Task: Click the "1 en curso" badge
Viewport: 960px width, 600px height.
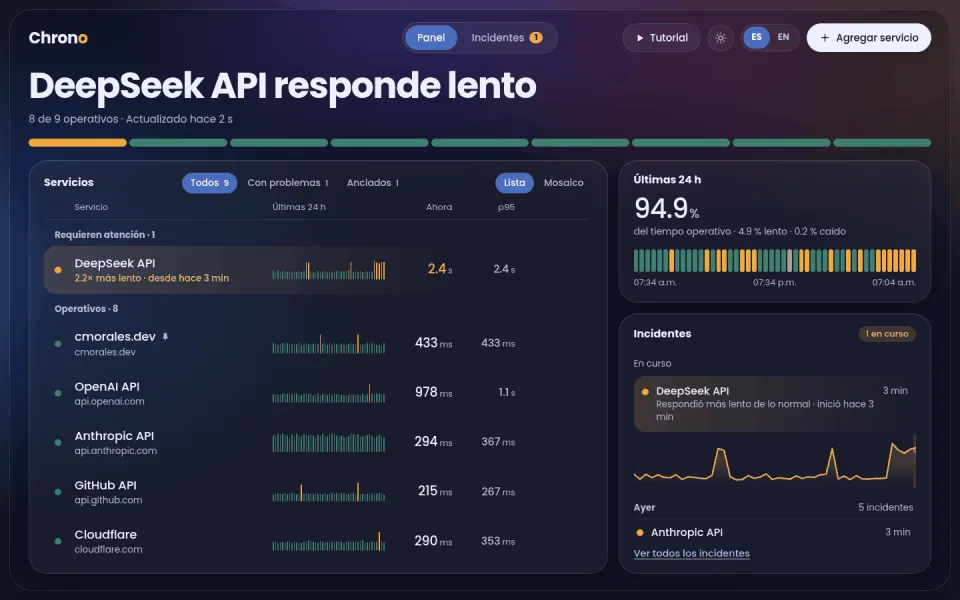Action: tap(887, 334)
